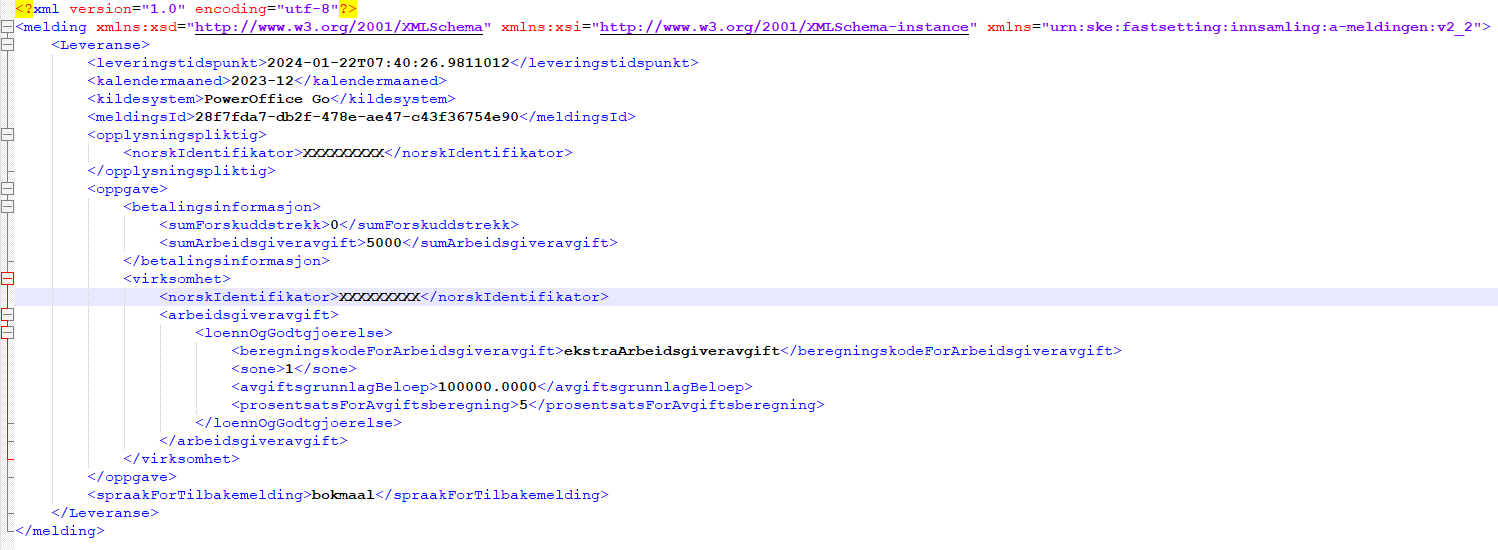
Task: Click the encoding "utf-8" attribute
Action: pos(267,9)
